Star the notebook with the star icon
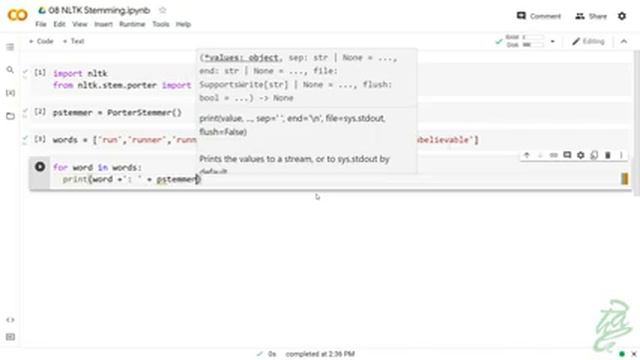The height and width of the screenshot is (360, 640). [x=162, y=10]
